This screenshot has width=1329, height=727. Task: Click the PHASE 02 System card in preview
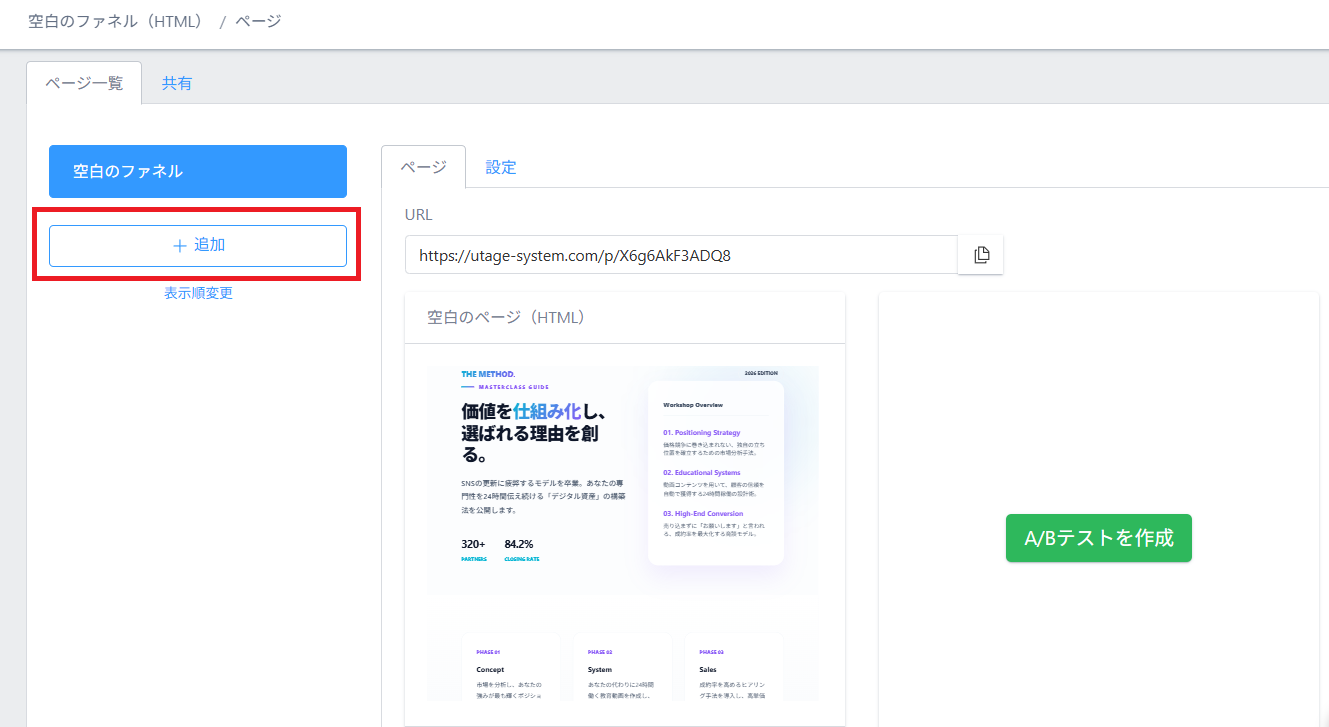(x=624, y=667)
